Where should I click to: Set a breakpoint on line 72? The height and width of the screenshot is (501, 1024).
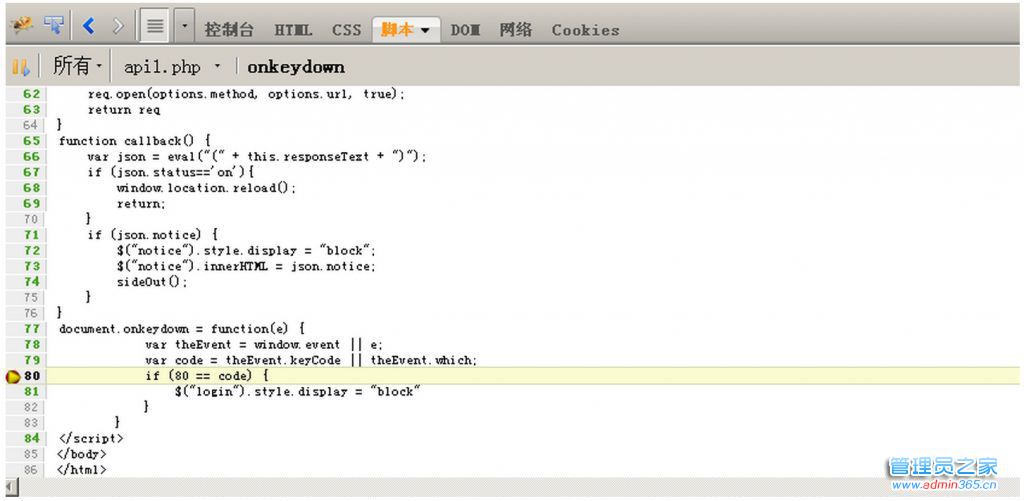click(x=31, y=251)
